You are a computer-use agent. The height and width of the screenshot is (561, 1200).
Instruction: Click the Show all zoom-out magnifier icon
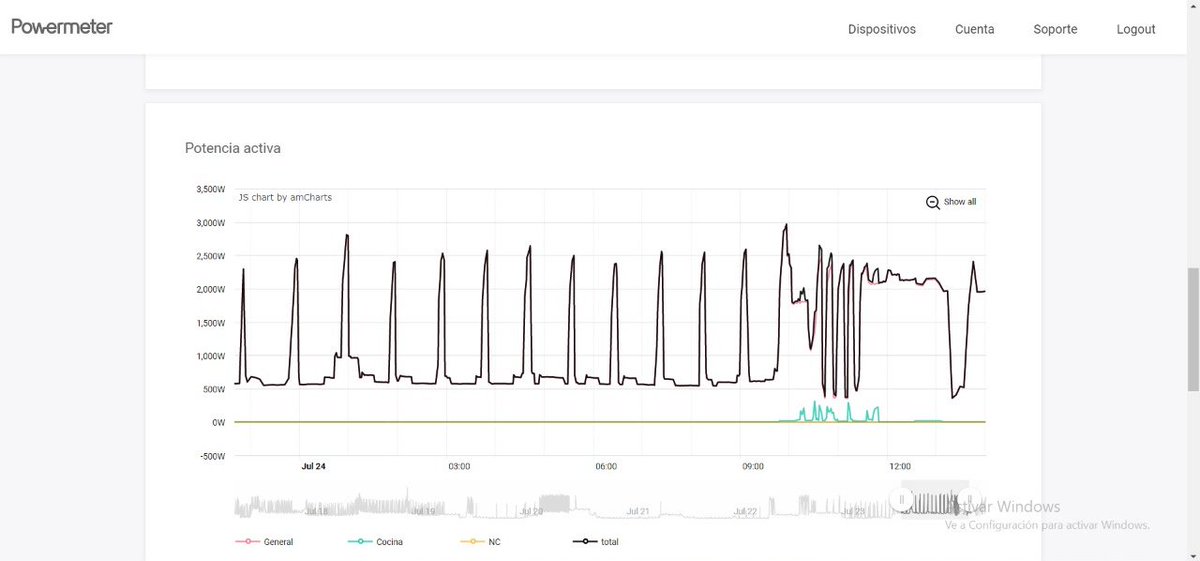pos(933,202)
